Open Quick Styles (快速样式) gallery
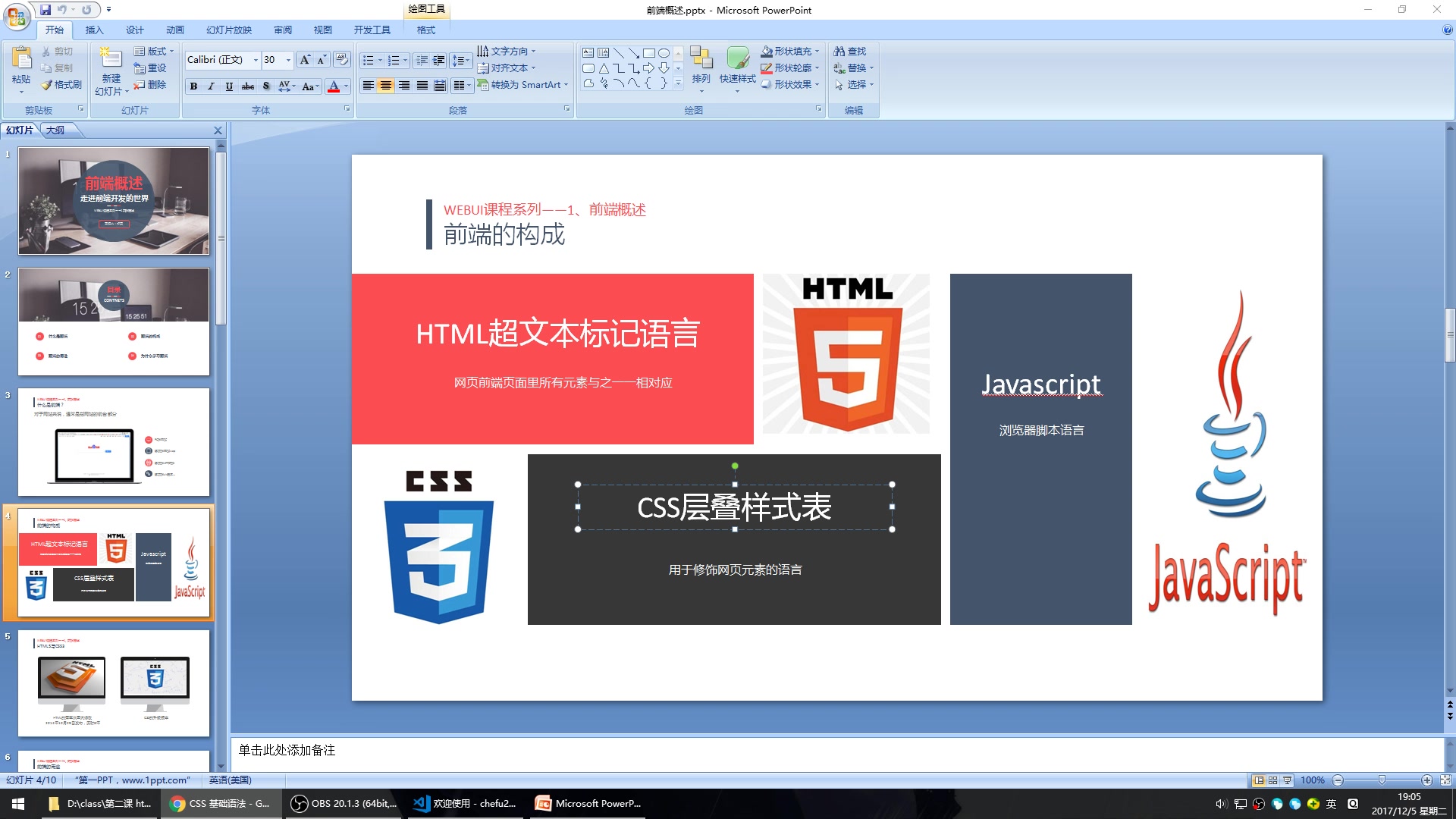Screen dimensions: 1456x819 click(737, 68)
